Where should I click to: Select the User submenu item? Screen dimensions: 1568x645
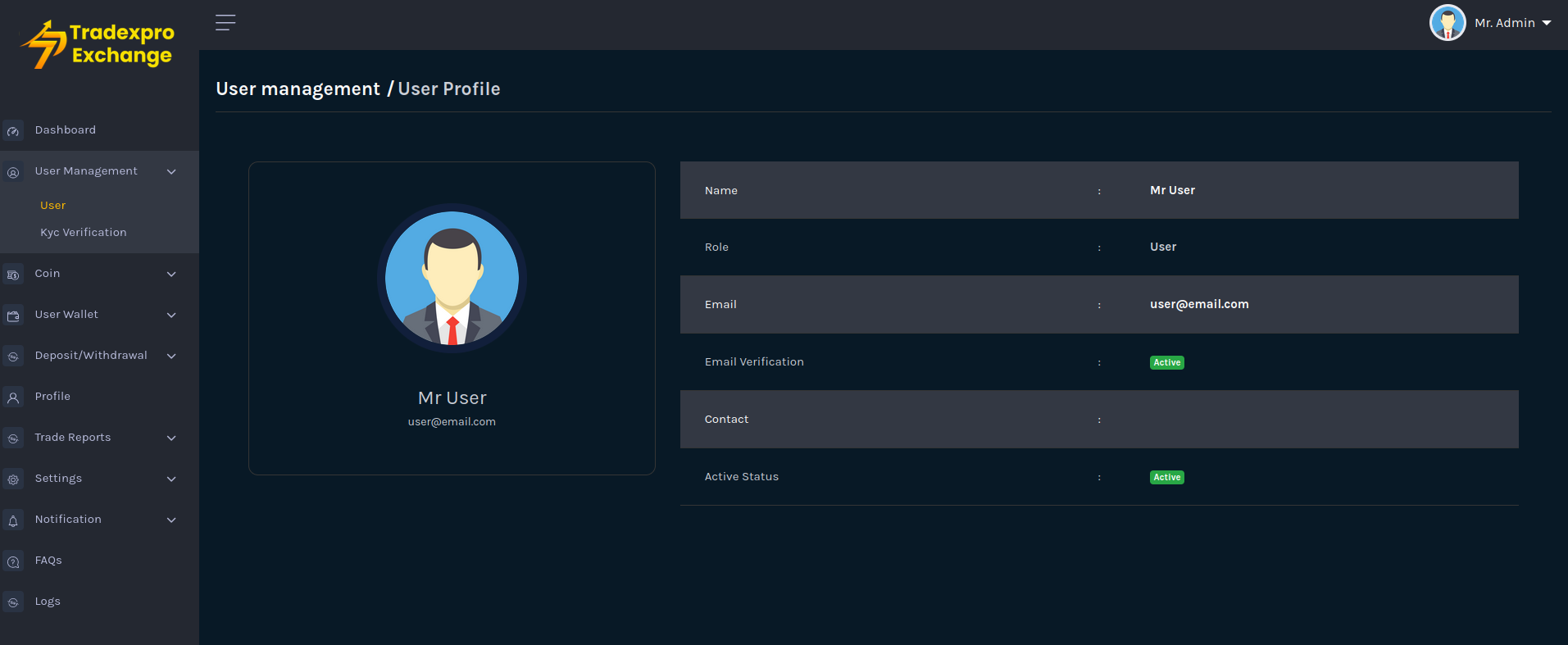52,206
